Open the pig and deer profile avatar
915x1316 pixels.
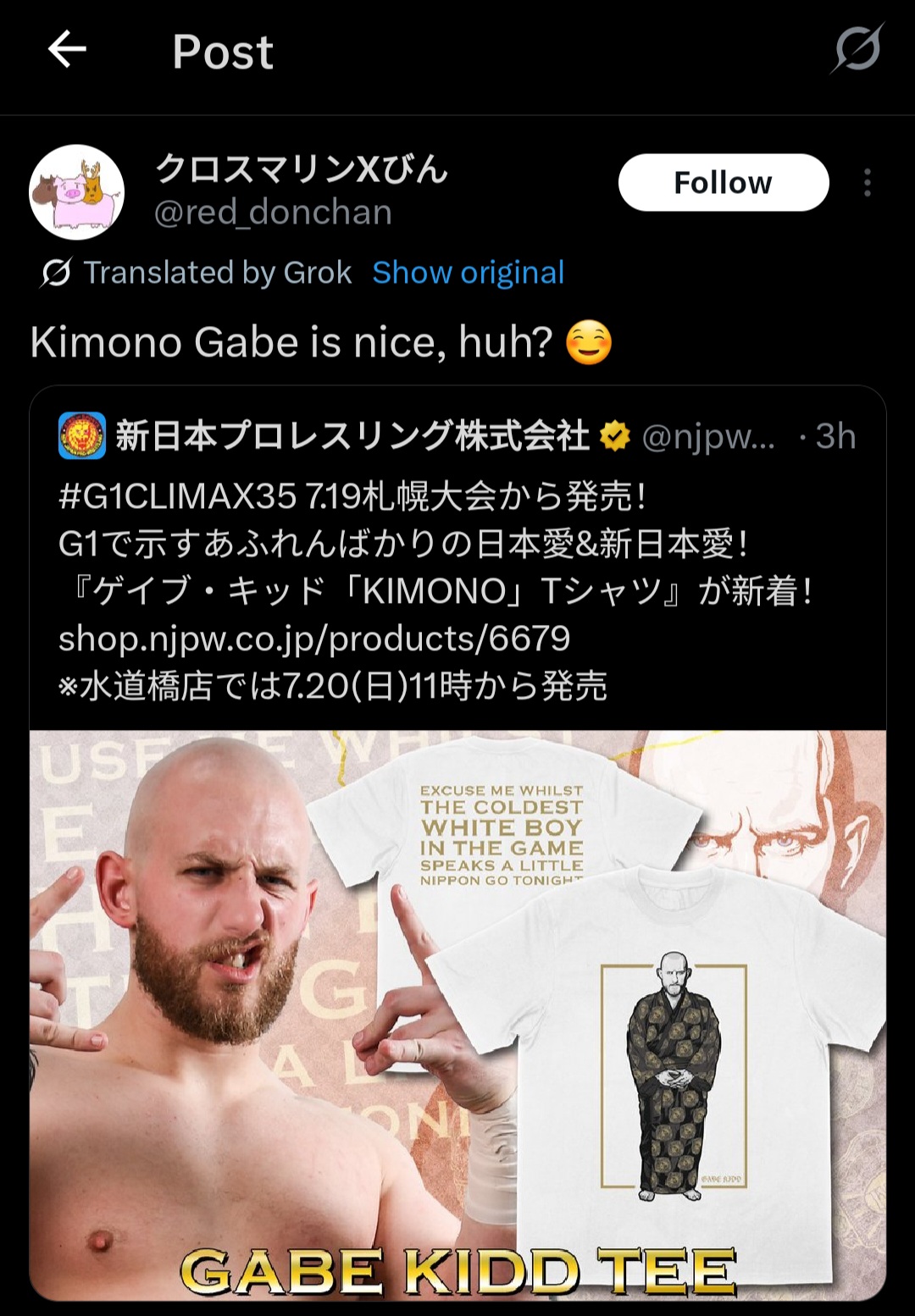(77, 192)
